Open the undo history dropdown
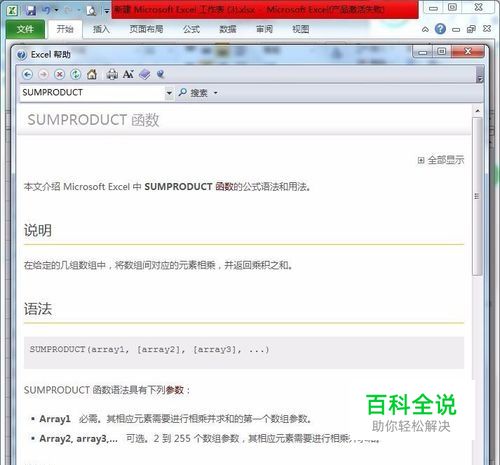The width and height of the screenshot is (500, 465). (56, 10)
